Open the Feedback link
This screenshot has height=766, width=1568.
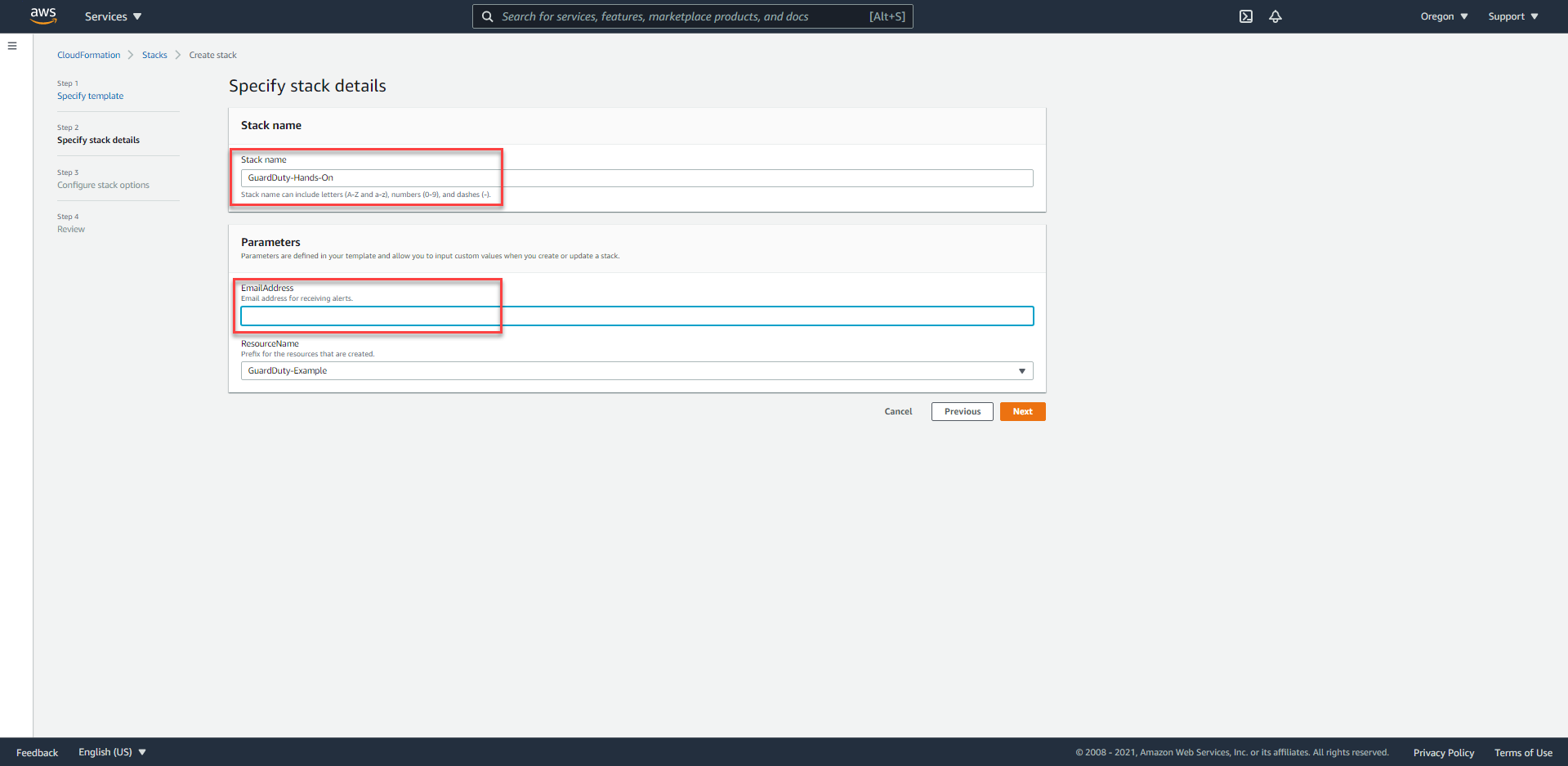37,752
